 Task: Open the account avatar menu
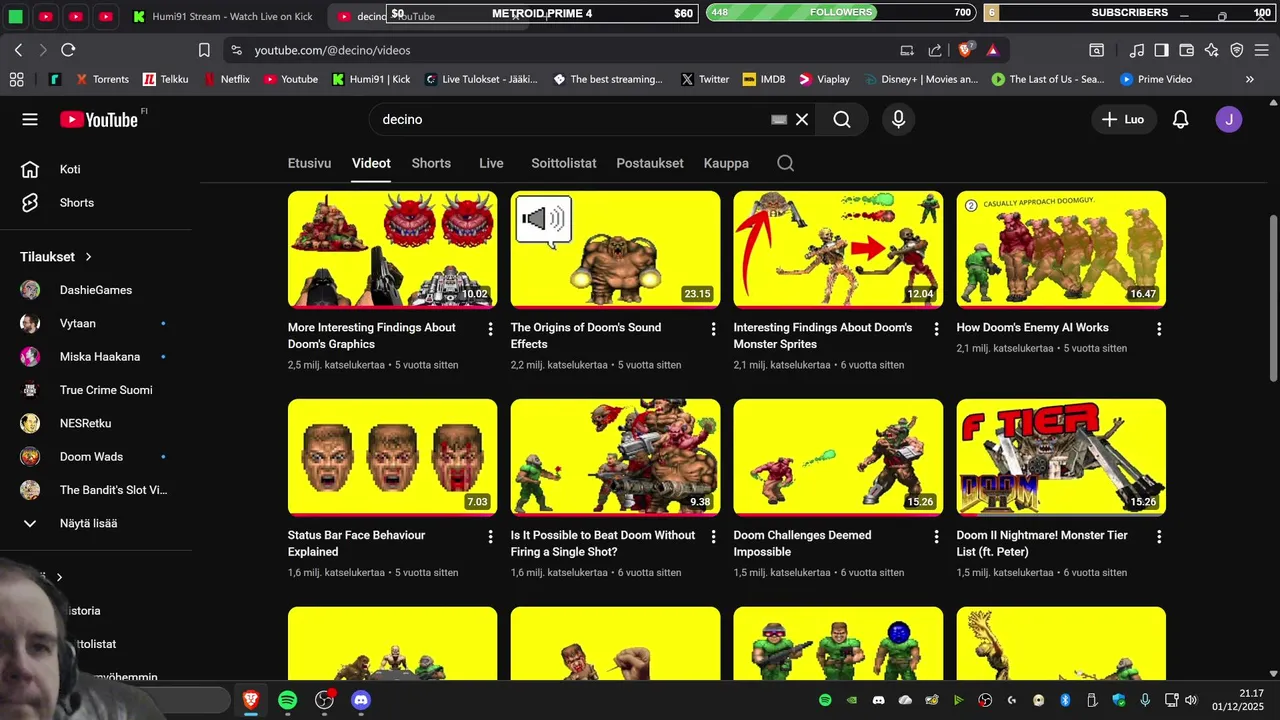coord(1229,119)
